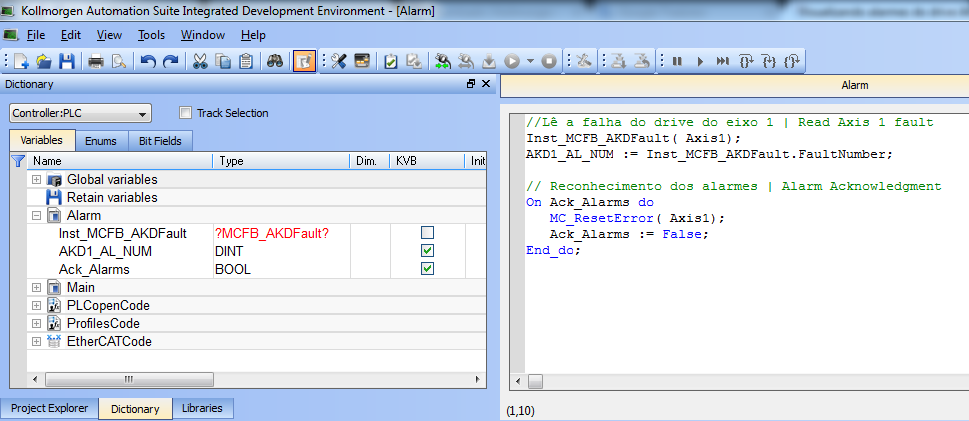Sort by the Type column header

[281, 161]
